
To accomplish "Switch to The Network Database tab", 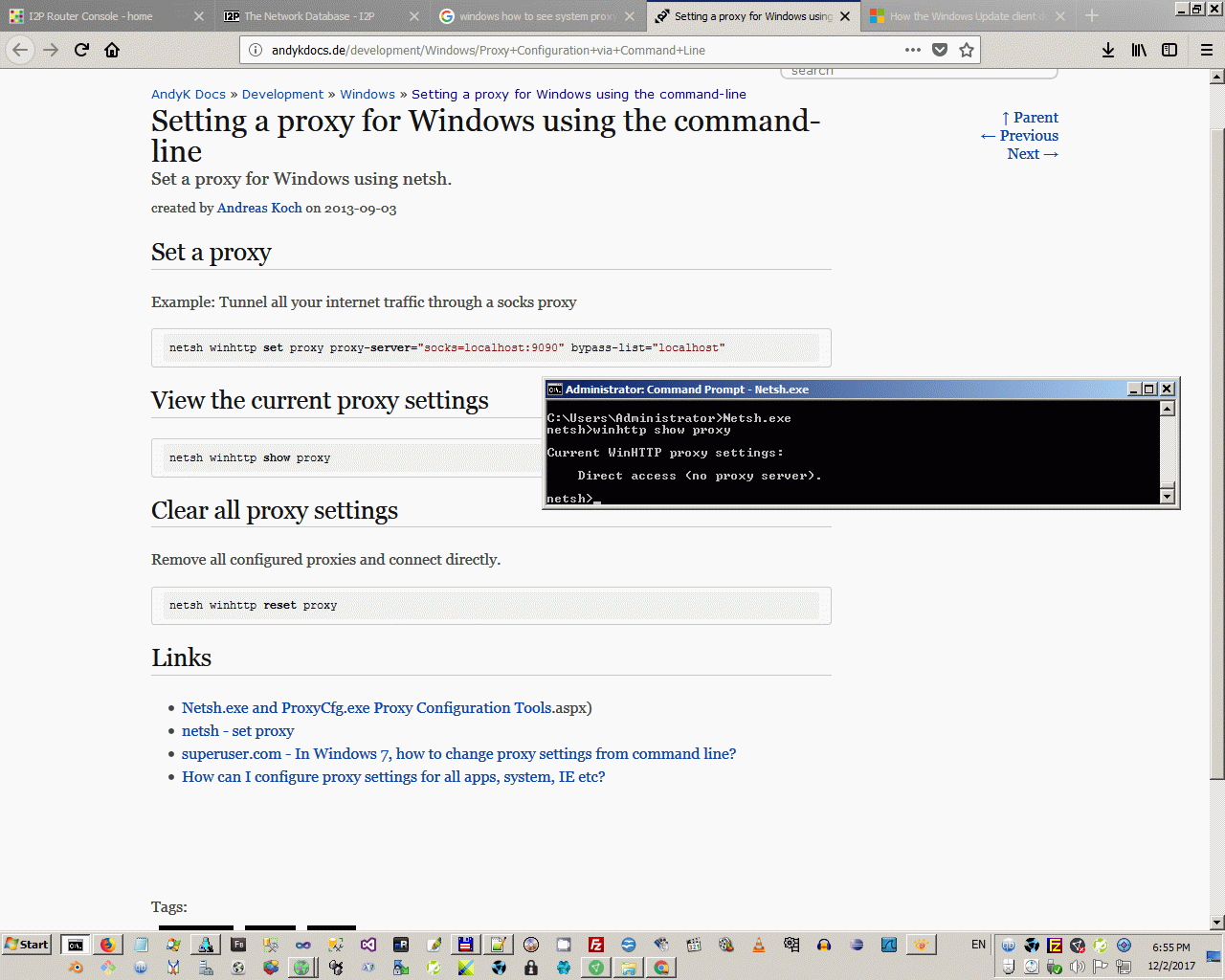I will pyautogui.click(x=323, y=16).
